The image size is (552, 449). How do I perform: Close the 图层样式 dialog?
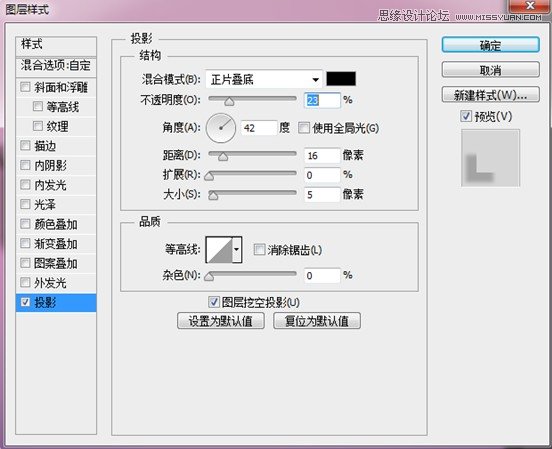pos(530,6)
